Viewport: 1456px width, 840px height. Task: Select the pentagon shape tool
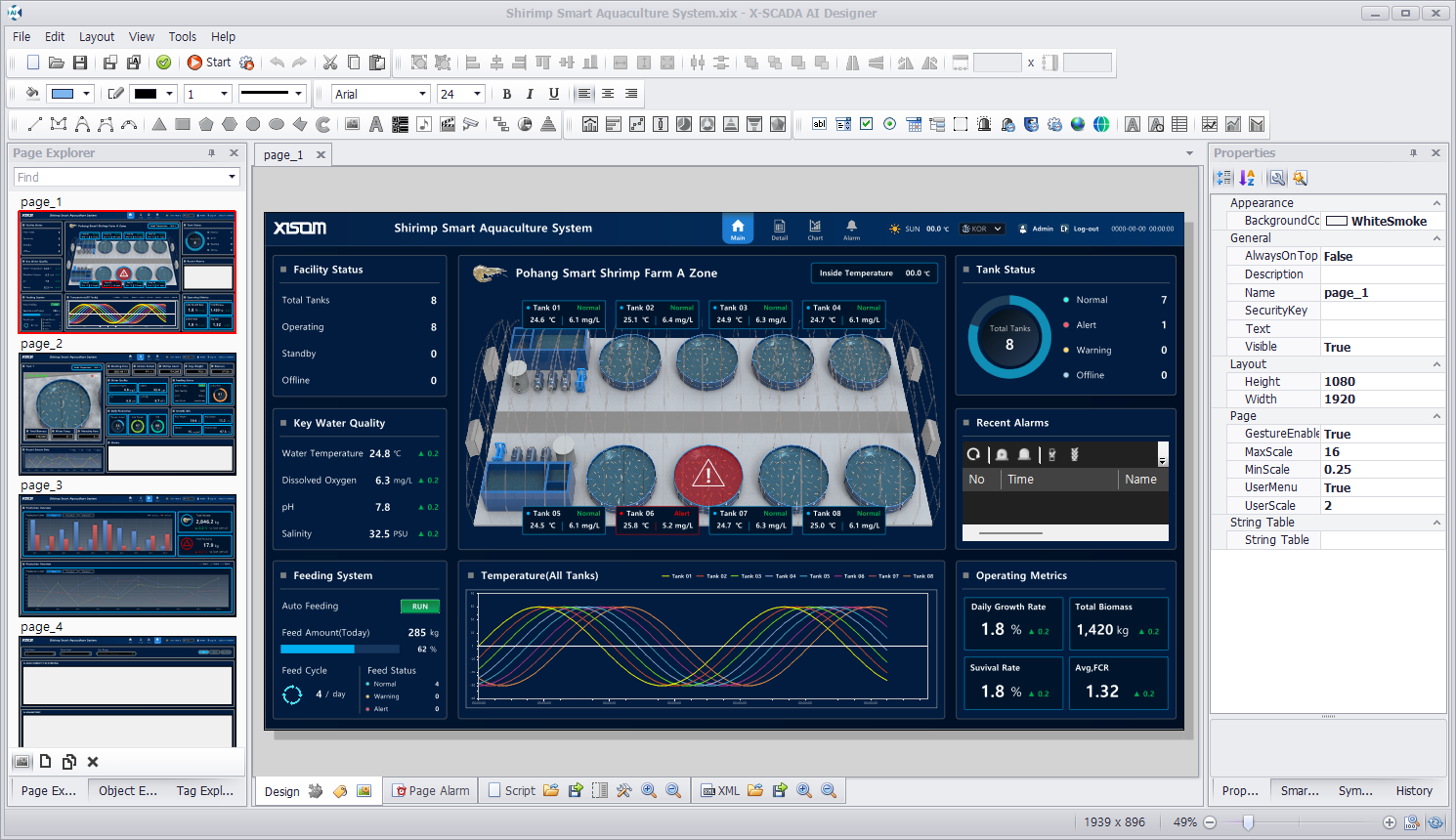tap(206, 124)
